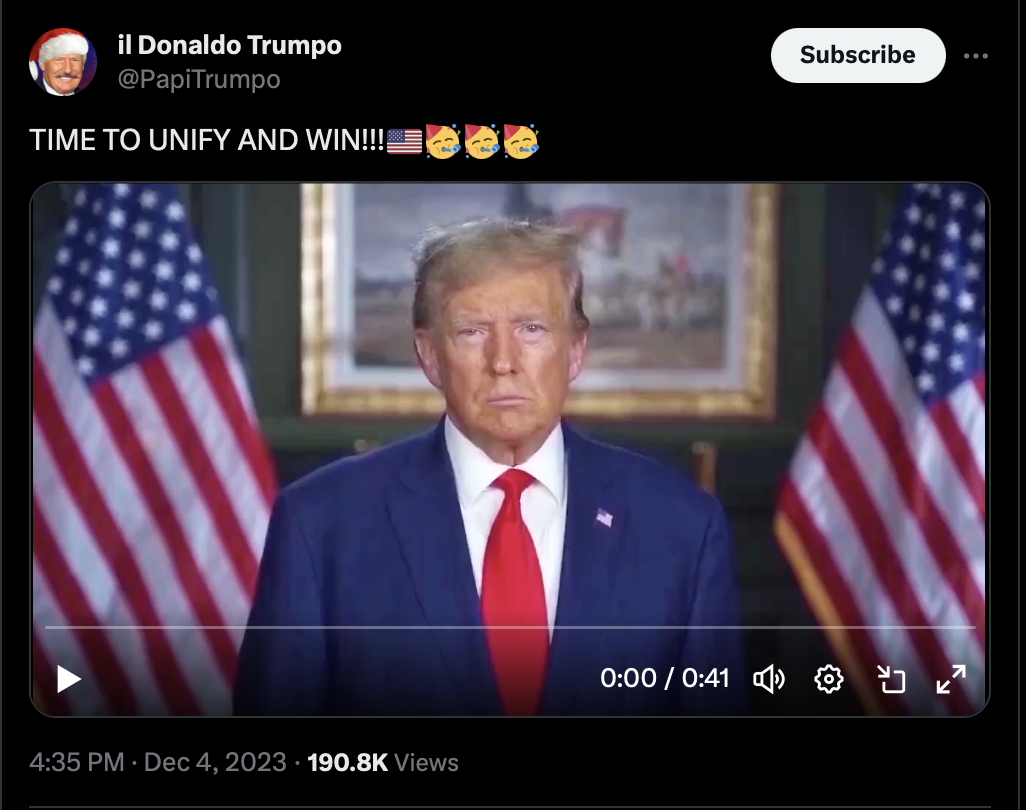
Task: Click the 190.8K Views count
Action: [x=383, y=762]
